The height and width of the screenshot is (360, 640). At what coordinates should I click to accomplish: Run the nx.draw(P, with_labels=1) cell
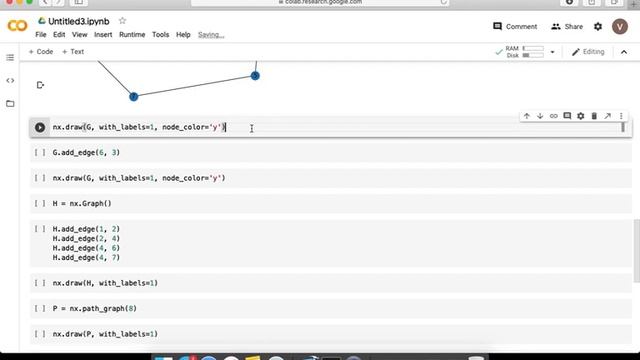40,334
